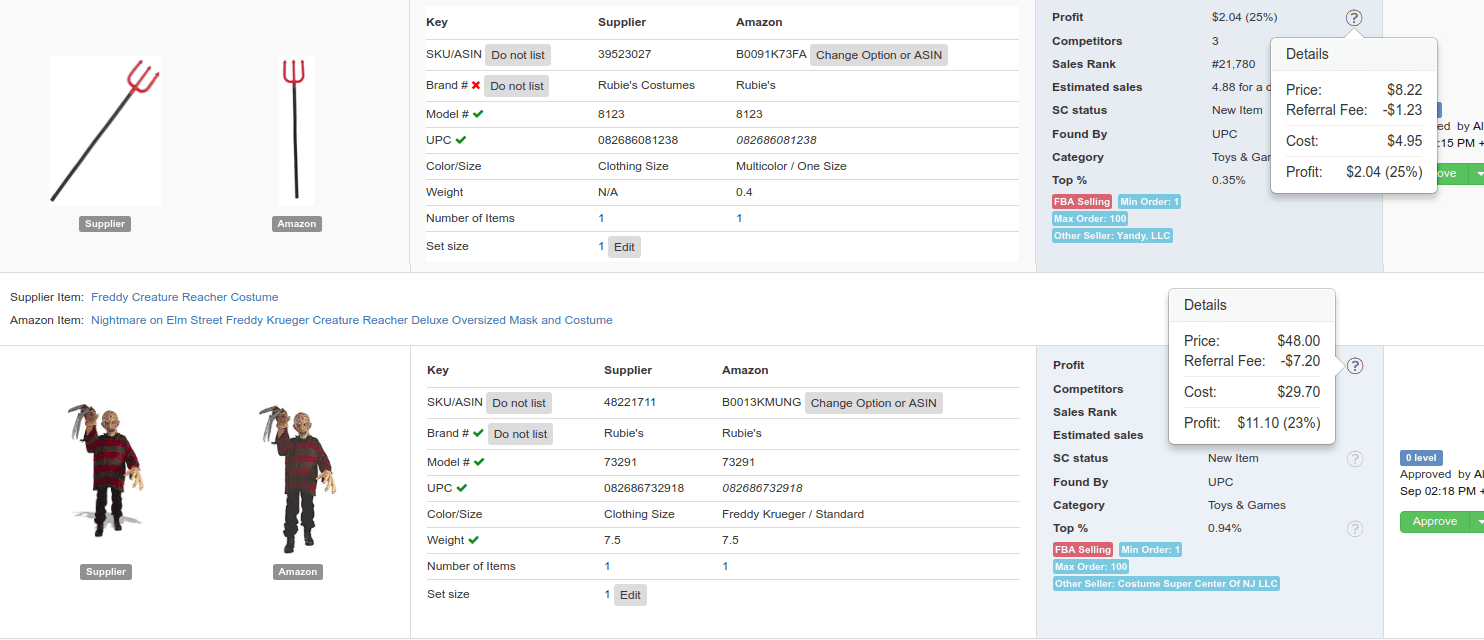Image resolution: width=1484 pixels, height=640 pixels.
Task: Click ASIN text B0091K73FA
Action: click(771, 54)
